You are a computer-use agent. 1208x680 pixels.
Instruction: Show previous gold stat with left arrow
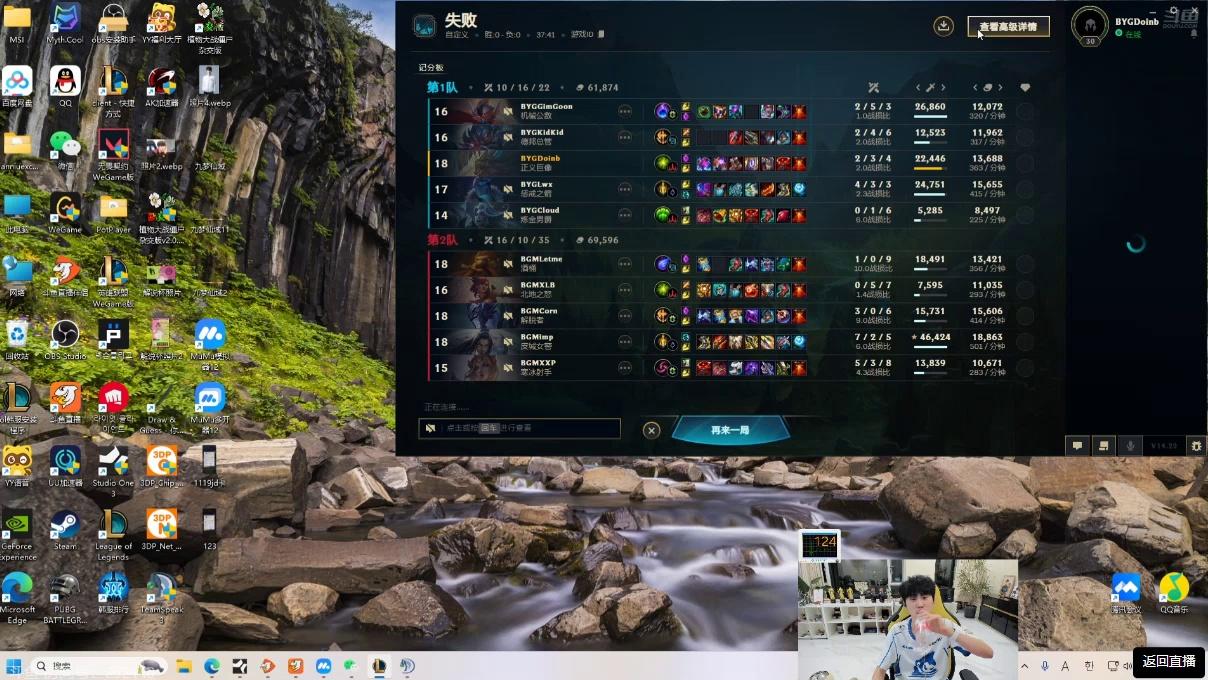[x=975, y=88]
